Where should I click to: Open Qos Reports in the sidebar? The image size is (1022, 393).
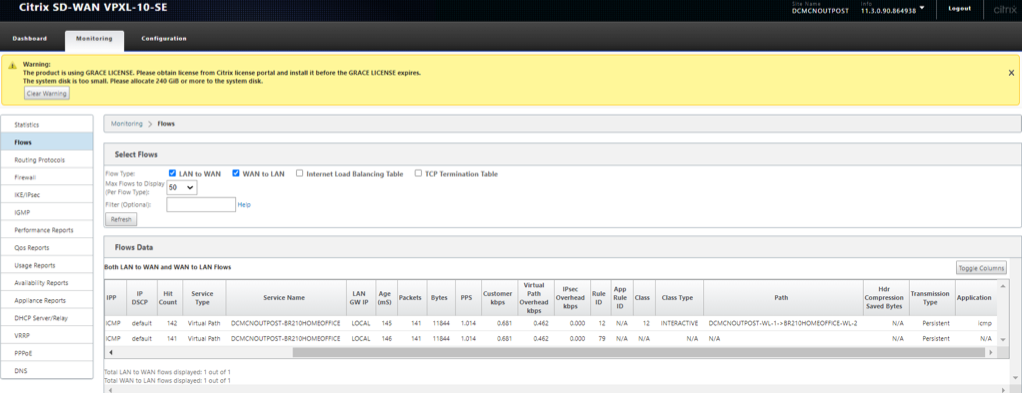pos(47,247)
